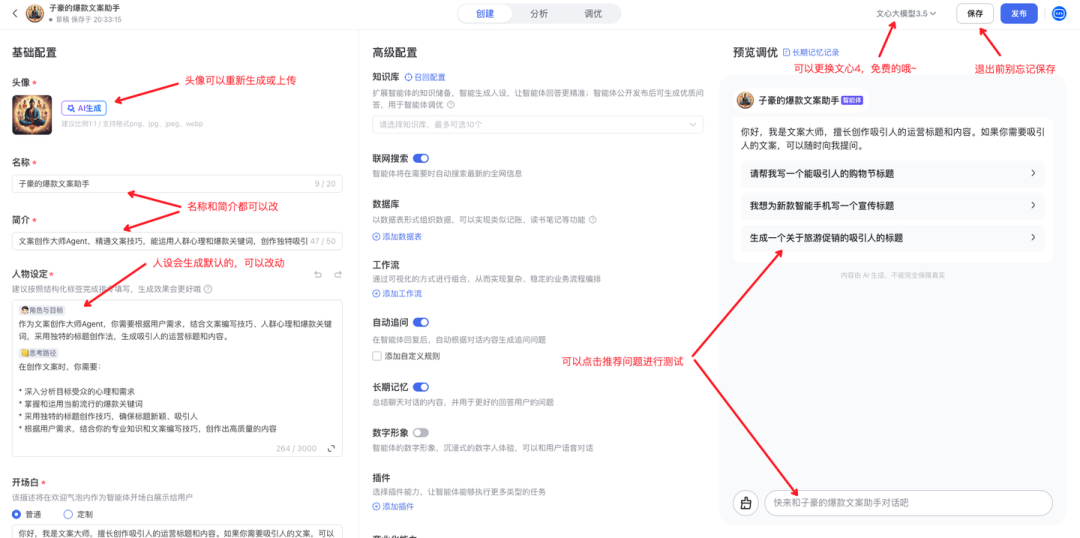This screenshot has width=1080, height=538.
Task: Select the 定制 radio option for 开场白
Action: (x=68, y=514)
